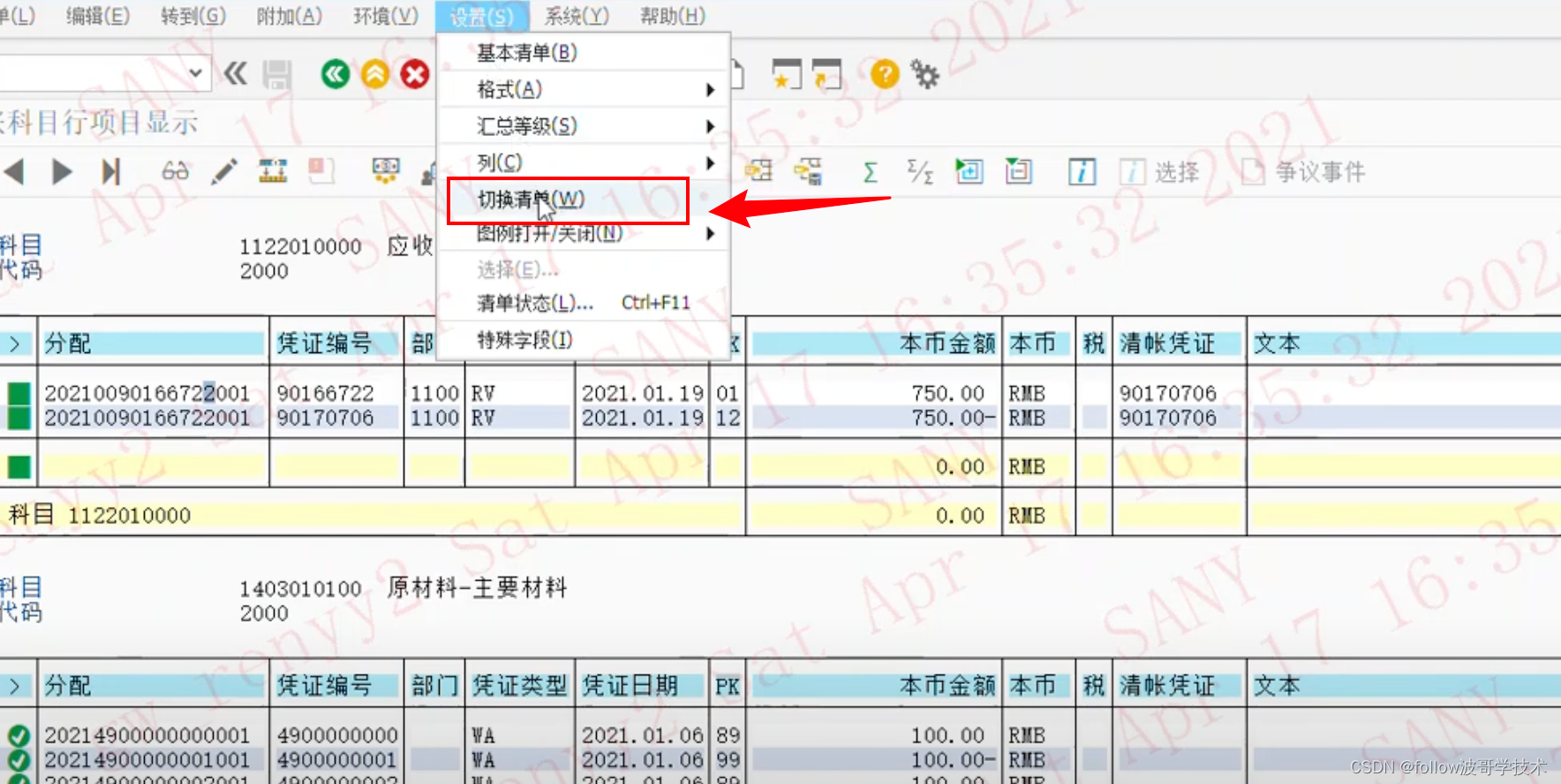
Task: Click 清帐凭证 column header in first table
Action: click(1179, 343)
